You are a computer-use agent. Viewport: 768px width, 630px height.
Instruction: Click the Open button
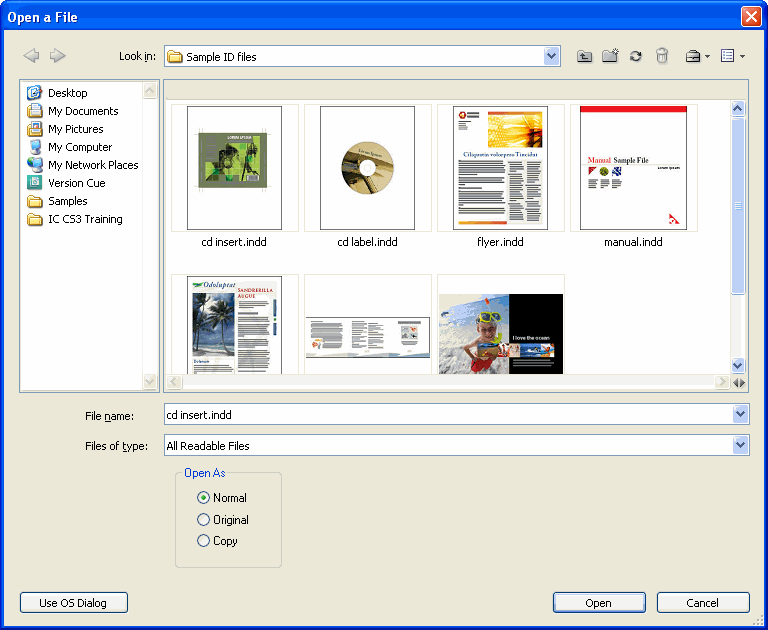coord(599,603)
